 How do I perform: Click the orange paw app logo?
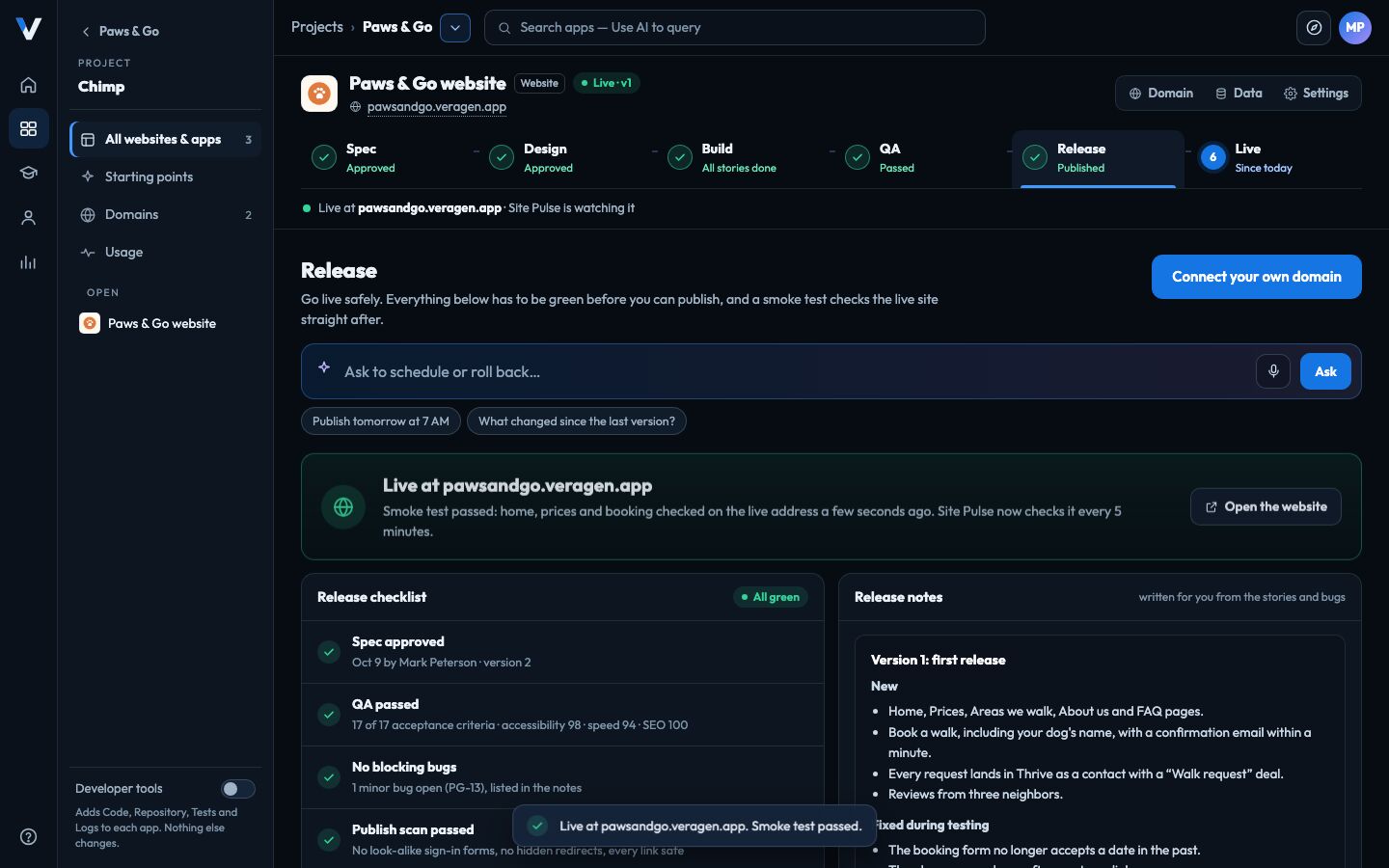click(x=319, y=94)
